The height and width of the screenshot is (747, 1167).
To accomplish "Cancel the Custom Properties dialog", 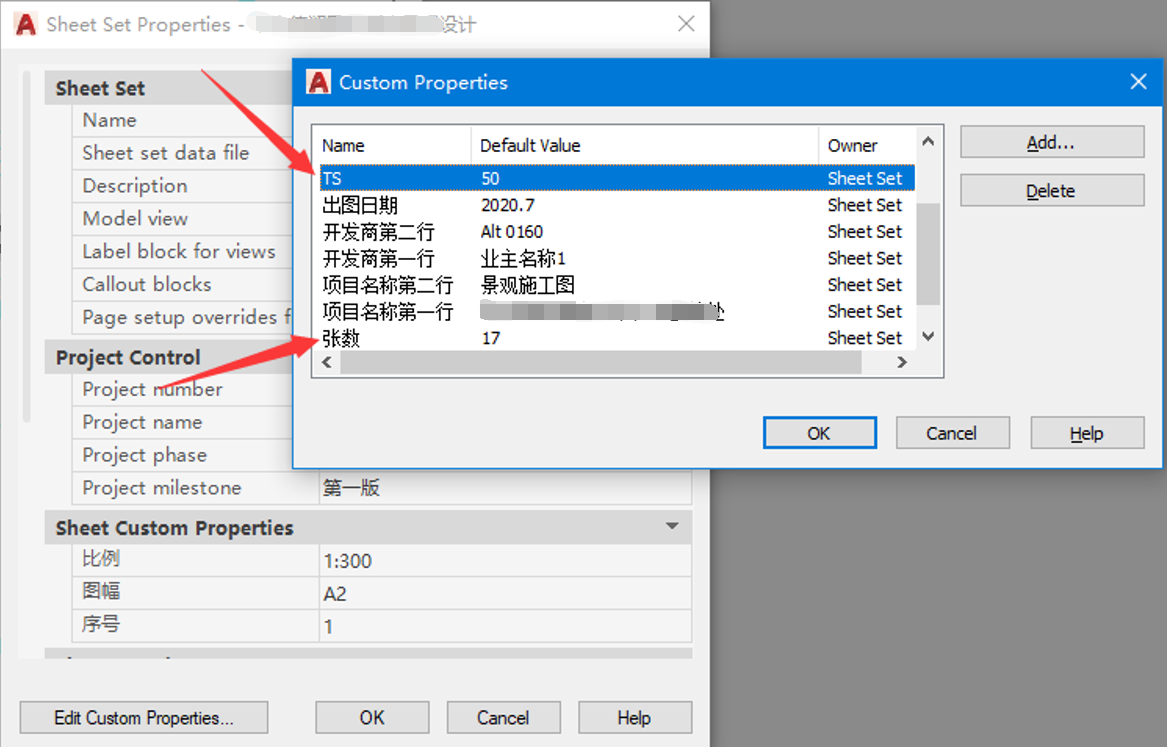I will coord(952,433).
